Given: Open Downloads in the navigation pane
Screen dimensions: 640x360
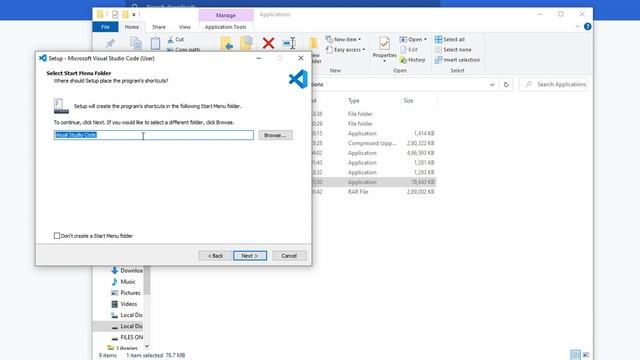Looking at the screenshot, I should pyautogui.click(x=127, y=270).
